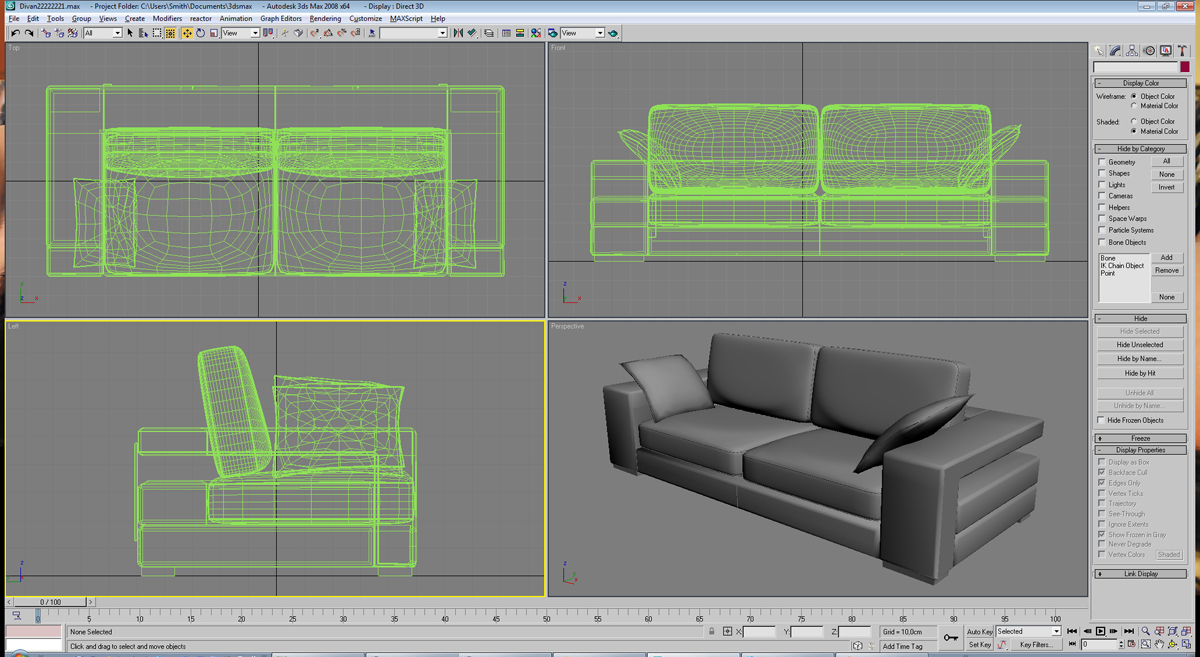This screenshot has width=1200, height=657.
Task: Click the Hide Unselected button
Action: coord(1140,345)
